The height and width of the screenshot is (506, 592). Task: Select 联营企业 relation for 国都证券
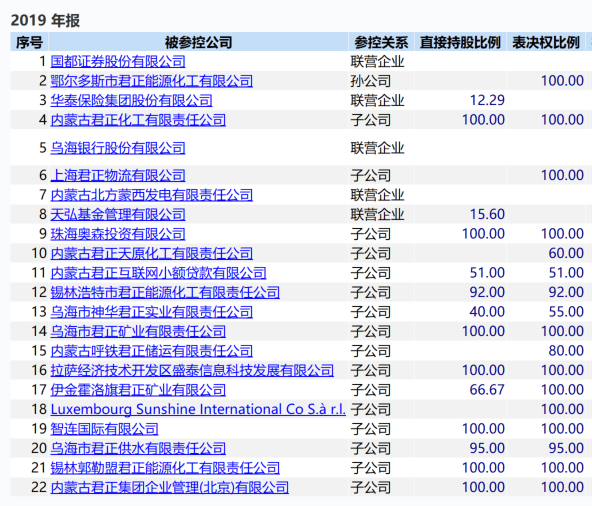coord(377,62)
